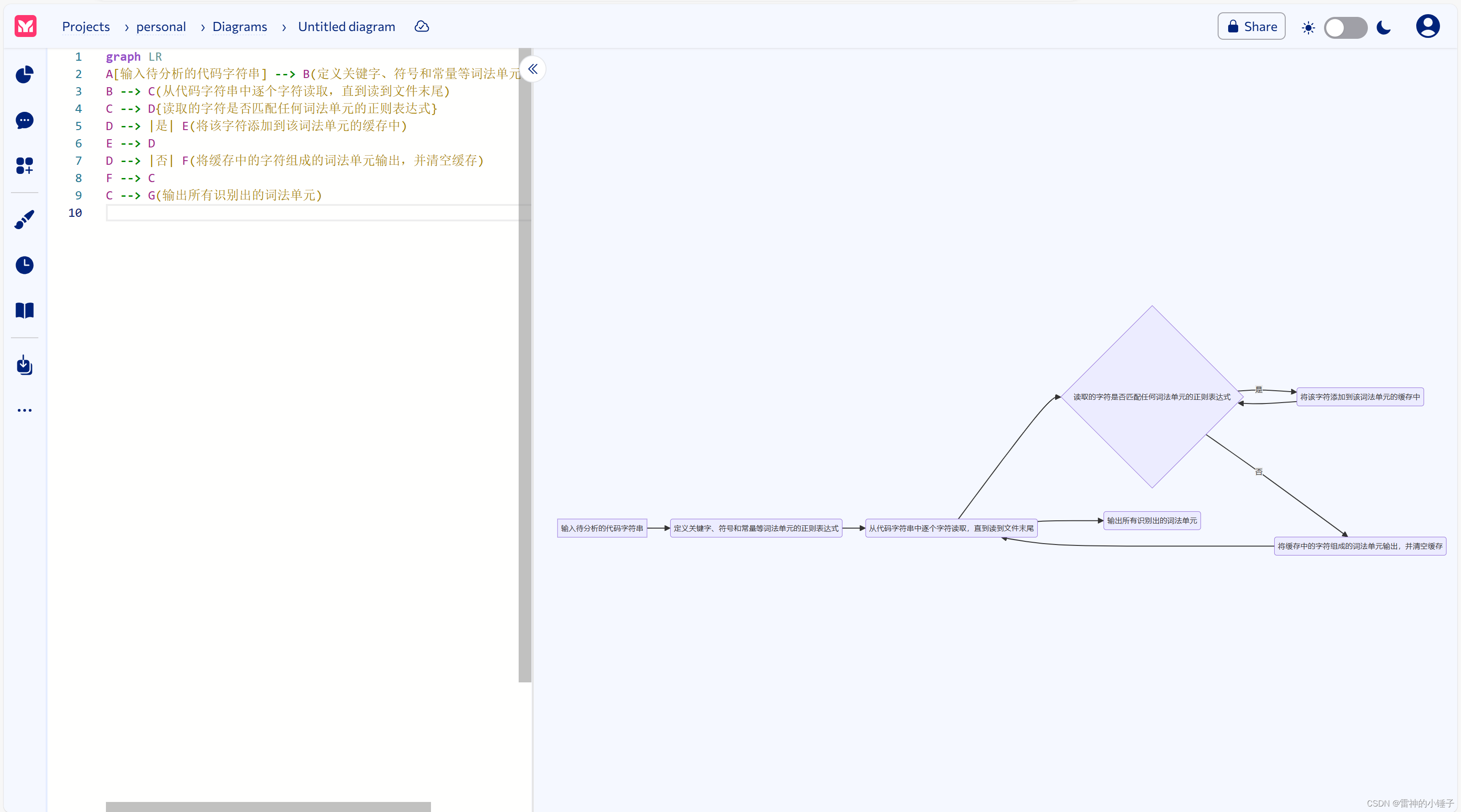The image size is (1461, 812).
Task: Click the sun light mode icon
Action: tap(1308, 27)
